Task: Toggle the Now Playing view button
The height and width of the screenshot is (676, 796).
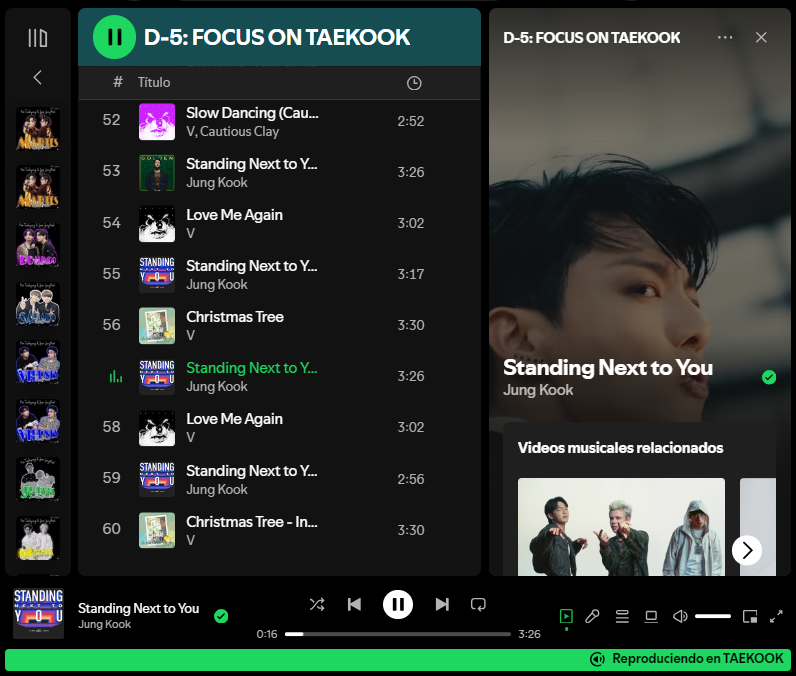Action: pyautogui.click(x=566, y=617)
